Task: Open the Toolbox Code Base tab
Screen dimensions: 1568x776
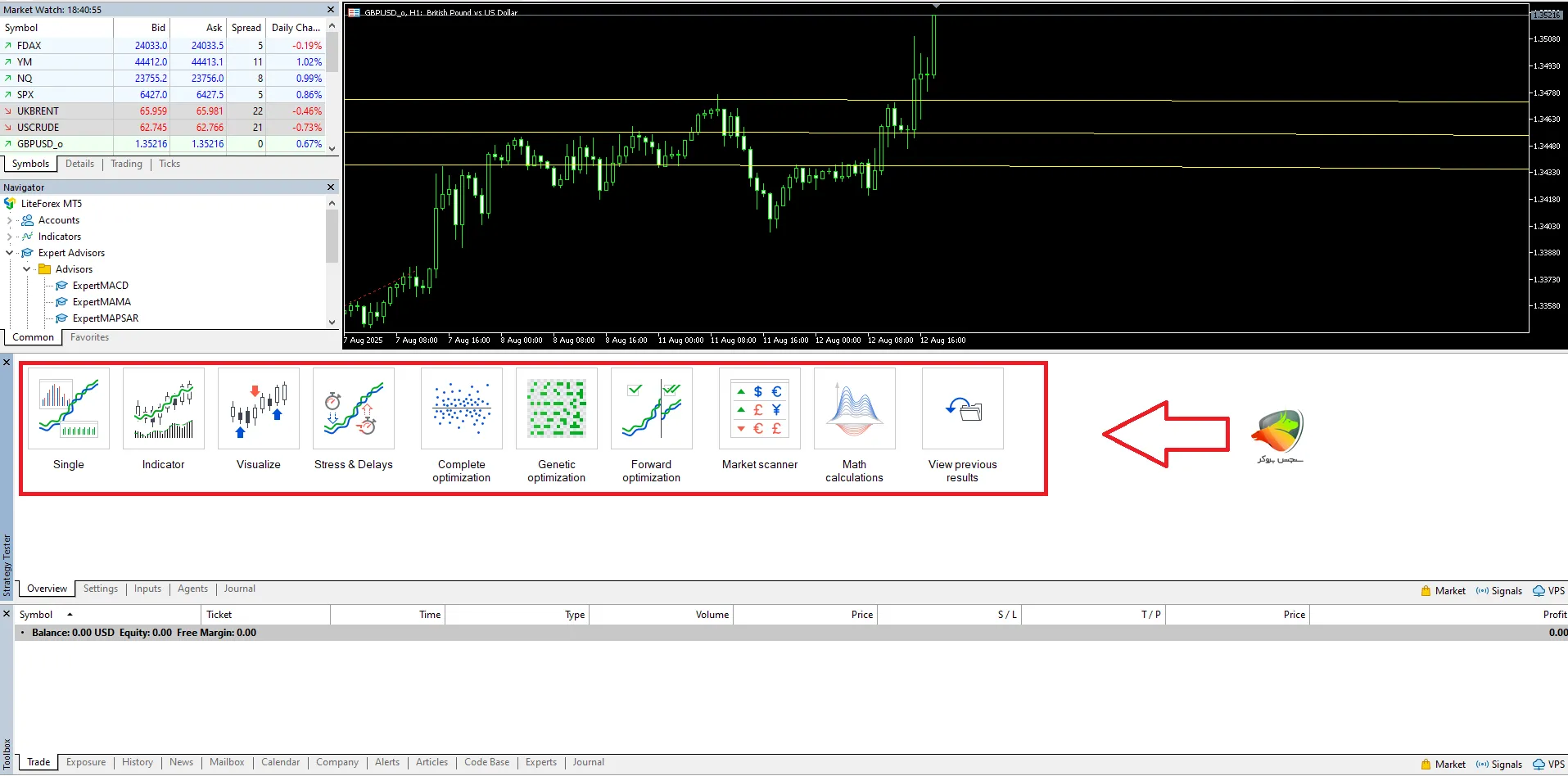Action: pos(486,762)
